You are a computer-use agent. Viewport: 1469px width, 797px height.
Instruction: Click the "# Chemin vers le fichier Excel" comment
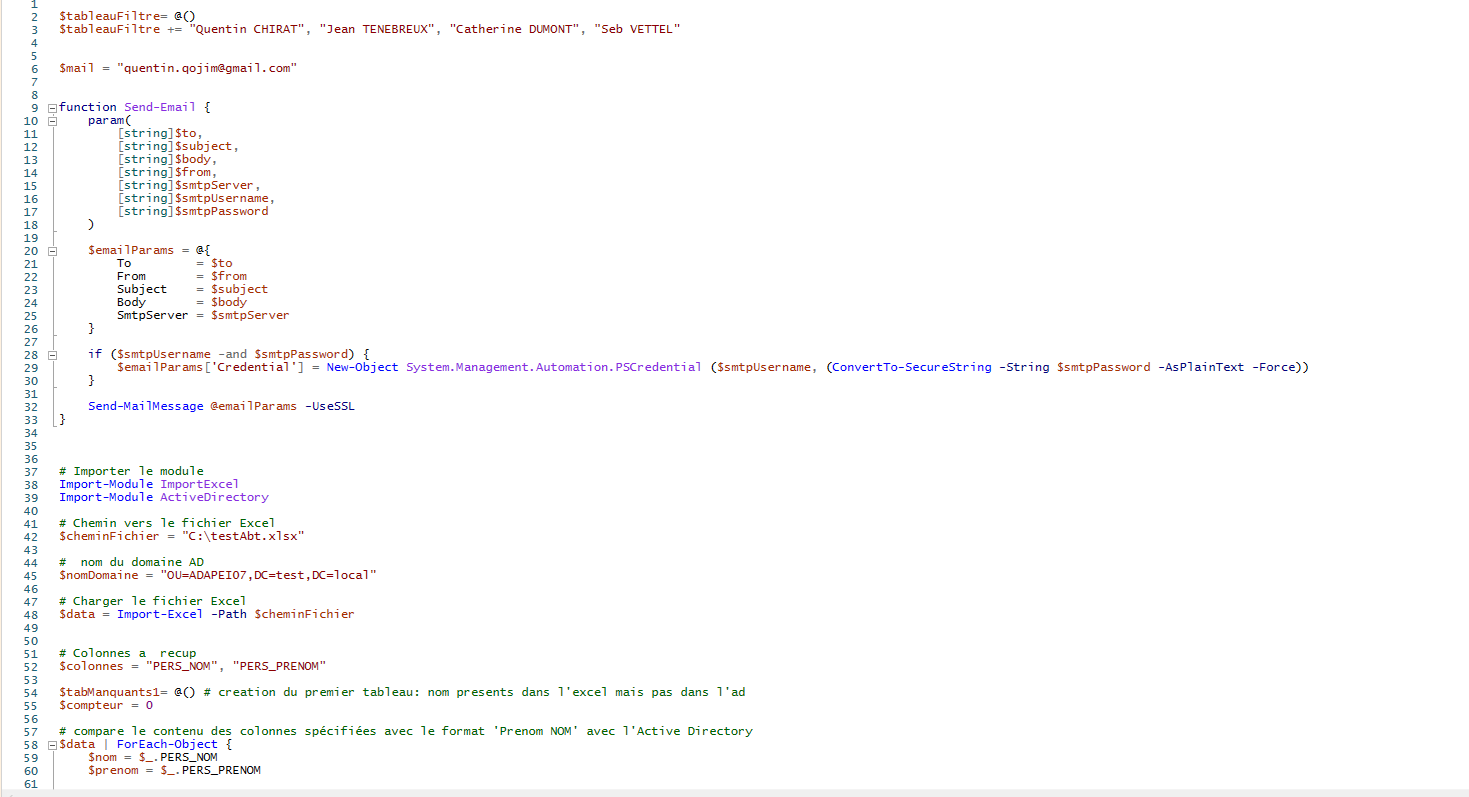pos(167,523)
